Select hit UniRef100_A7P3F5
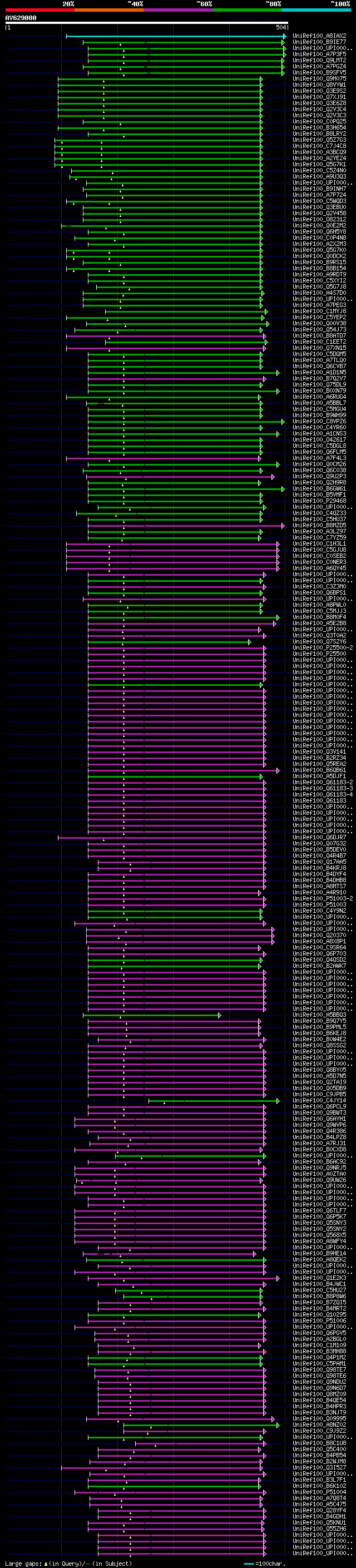Screen dimensions: 356x1568 click(x=319, y=54)
